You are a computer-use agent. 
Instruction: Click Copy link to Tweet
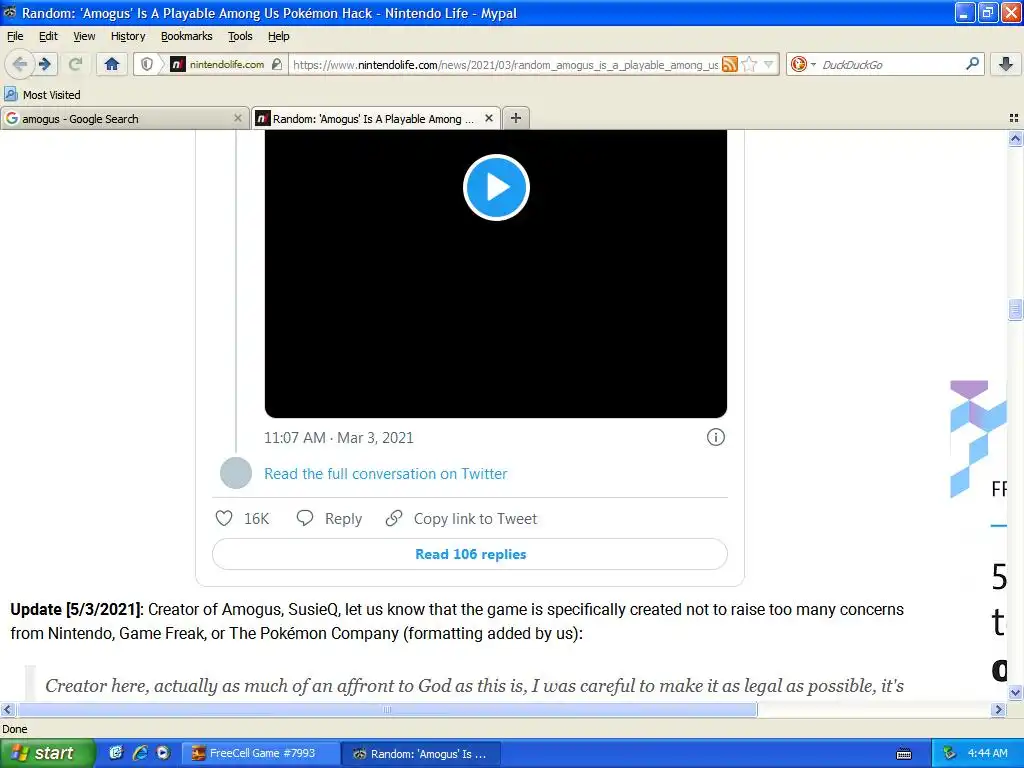point(475,519)
